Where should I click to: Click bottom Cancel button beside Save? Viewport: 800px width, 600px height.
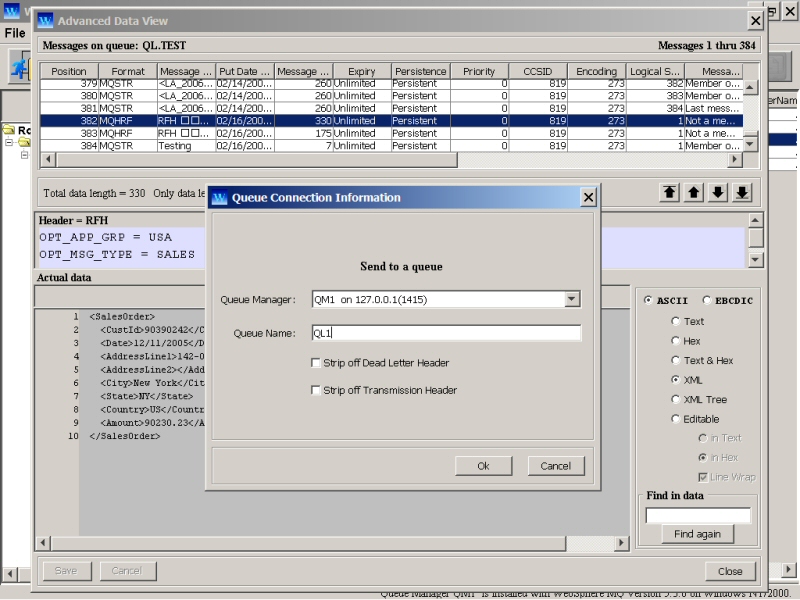coord(127,571)
